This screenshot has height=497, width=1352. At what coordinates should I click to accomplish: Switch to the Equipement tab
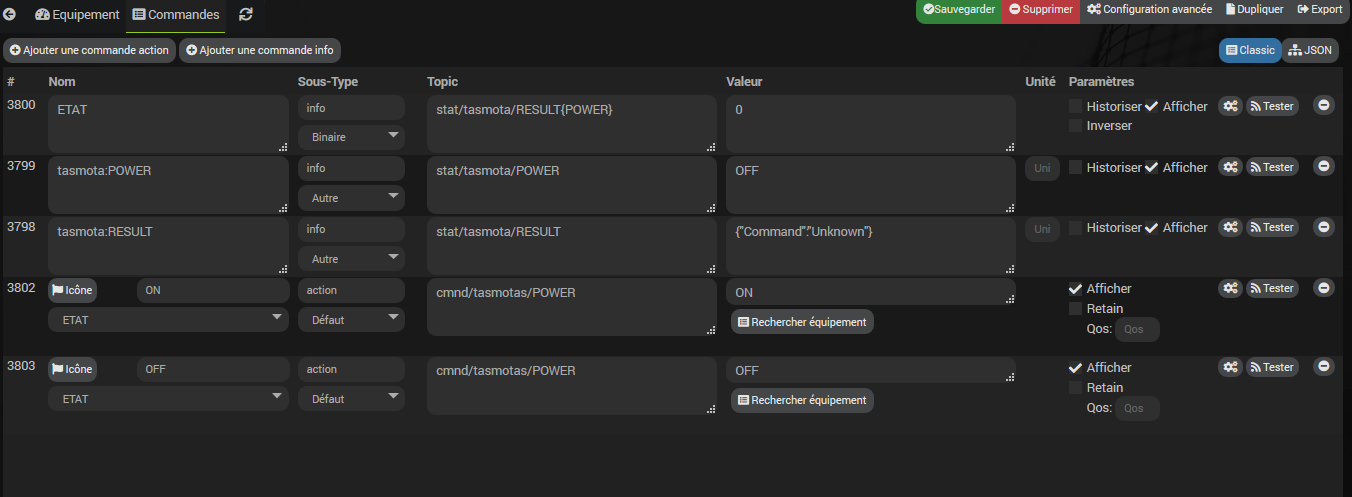[77, 15]
